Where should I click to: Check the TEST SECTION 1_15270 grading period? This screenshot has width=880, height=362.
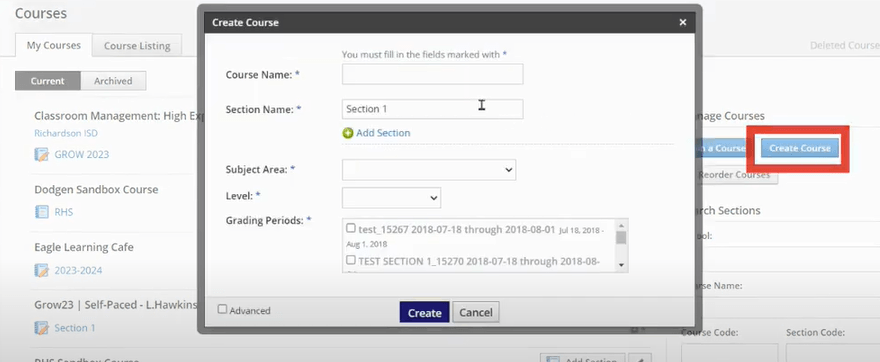coord(351,260)
